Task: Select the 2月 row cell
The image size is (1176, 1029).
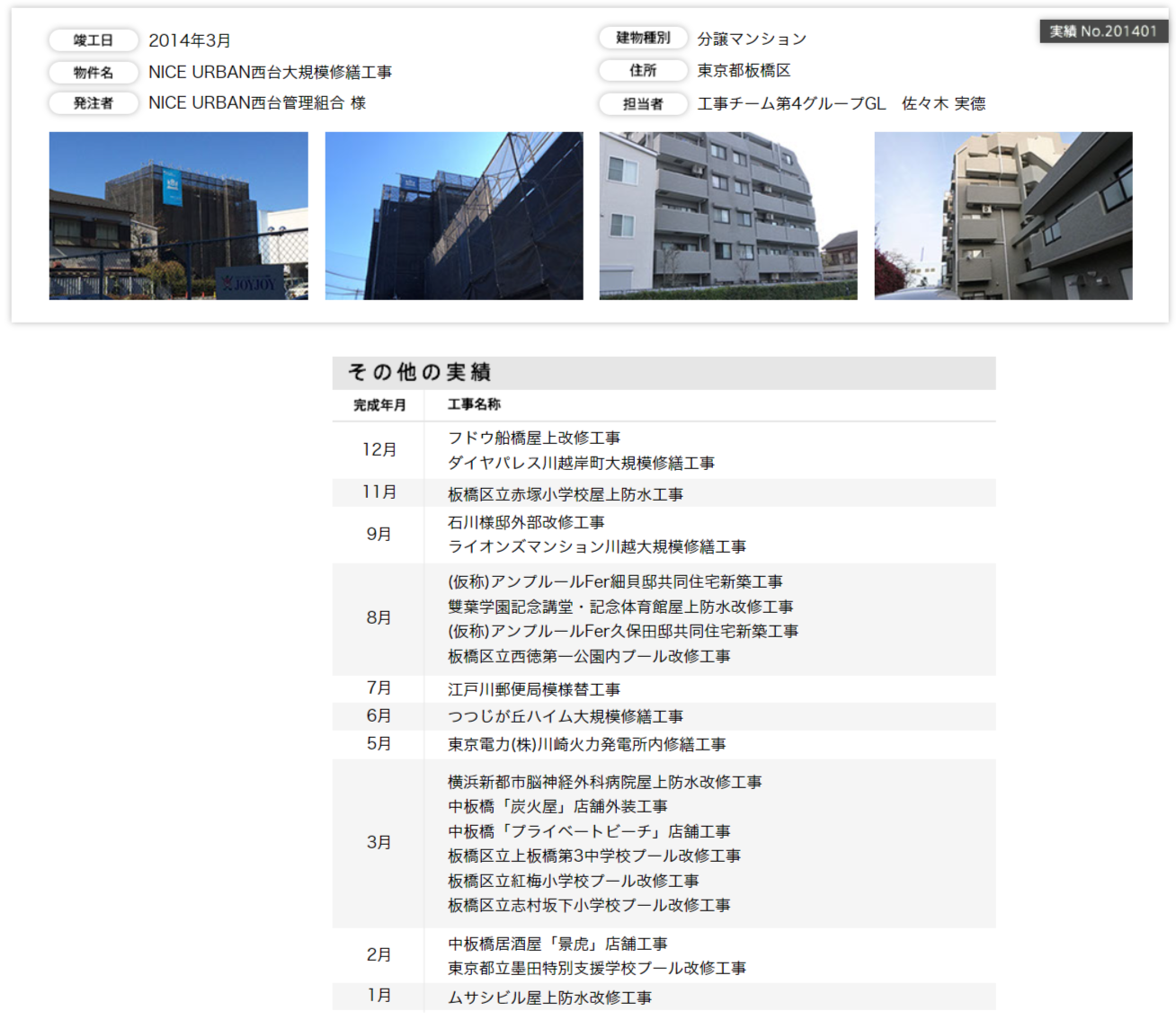Action: pyautogui.click(x=379, y=955)
